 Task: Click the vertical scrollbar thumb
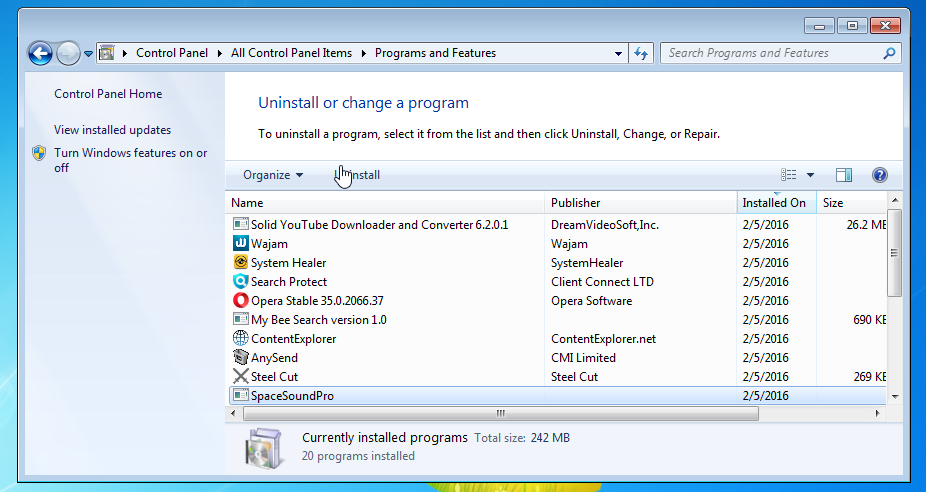click(895, 252)
